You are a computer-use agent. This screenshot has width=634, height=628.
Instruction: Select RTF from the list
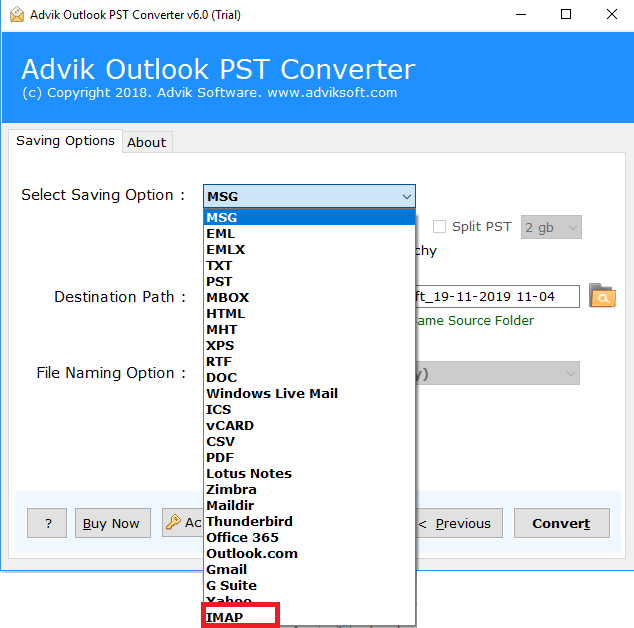pos(309,362)
